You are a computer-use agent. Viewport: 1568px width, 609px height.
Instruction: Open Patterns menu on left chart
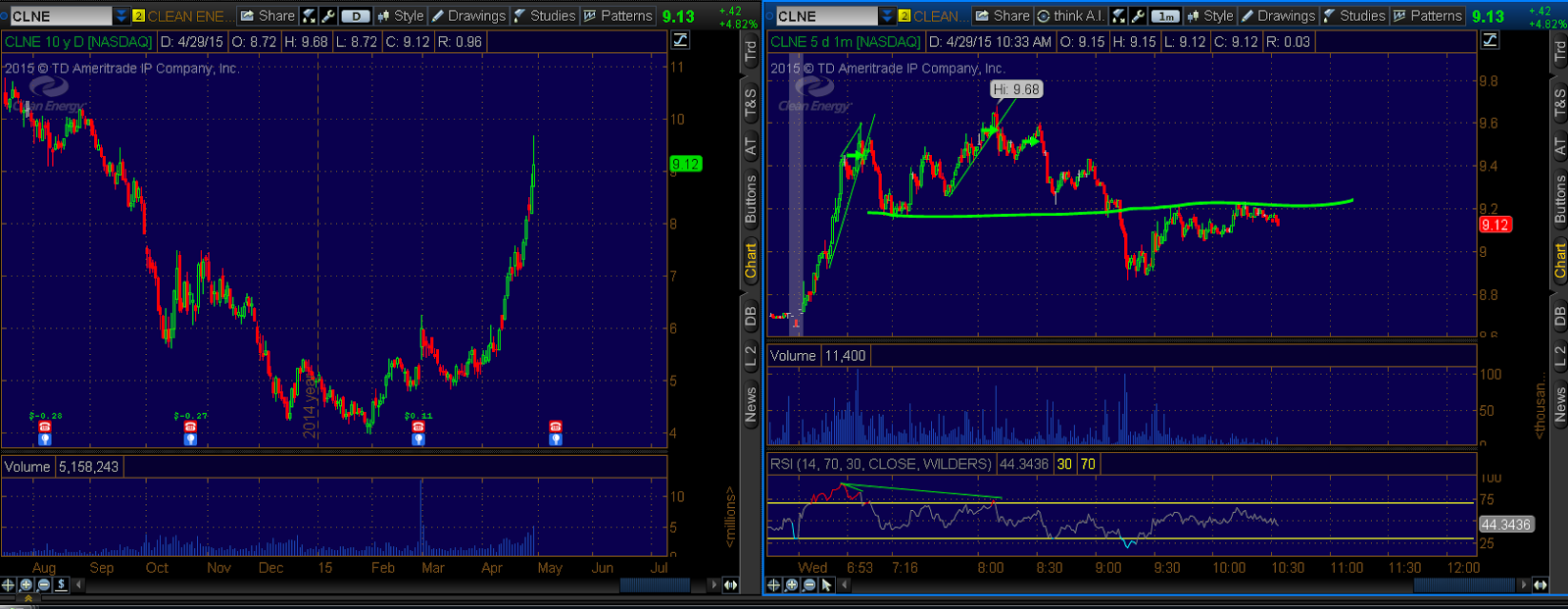618,16
